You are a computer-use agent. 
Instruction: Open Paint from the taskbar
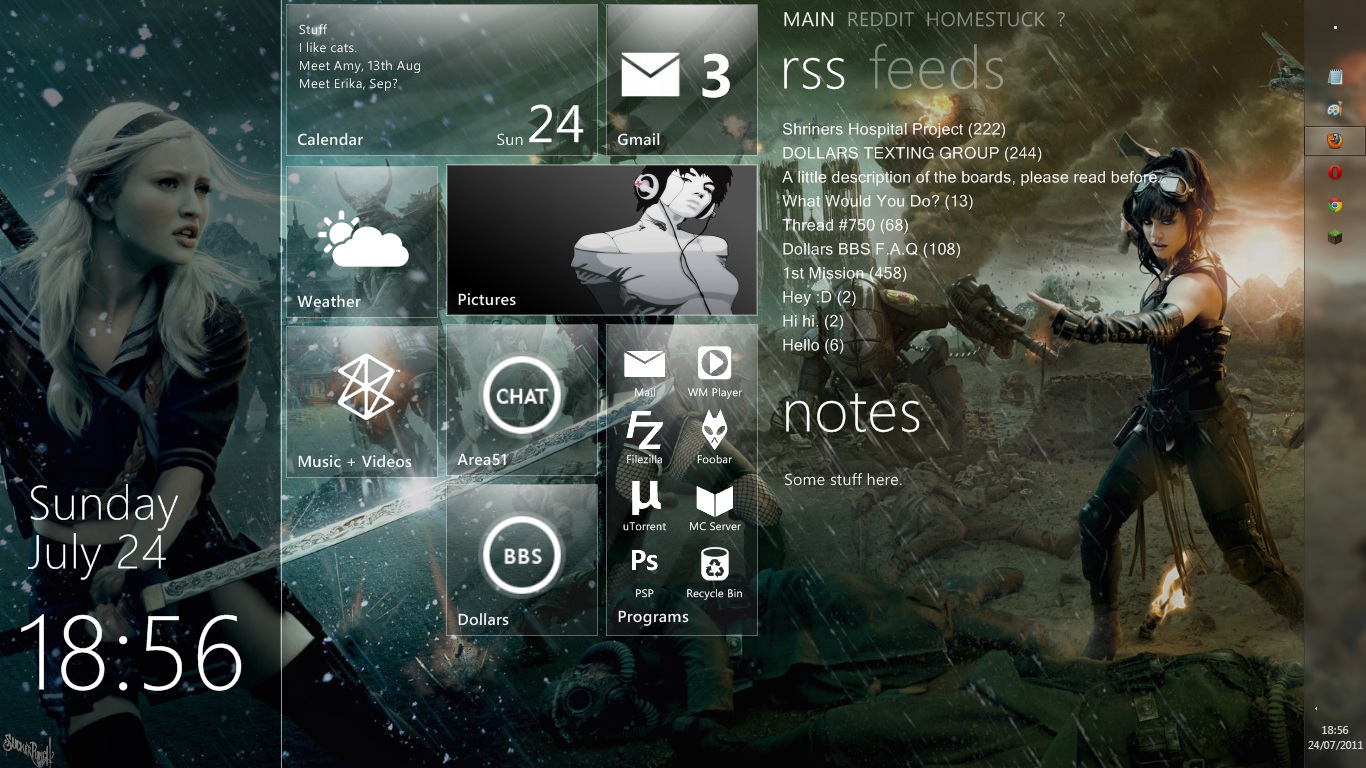tap(1335, 109)
